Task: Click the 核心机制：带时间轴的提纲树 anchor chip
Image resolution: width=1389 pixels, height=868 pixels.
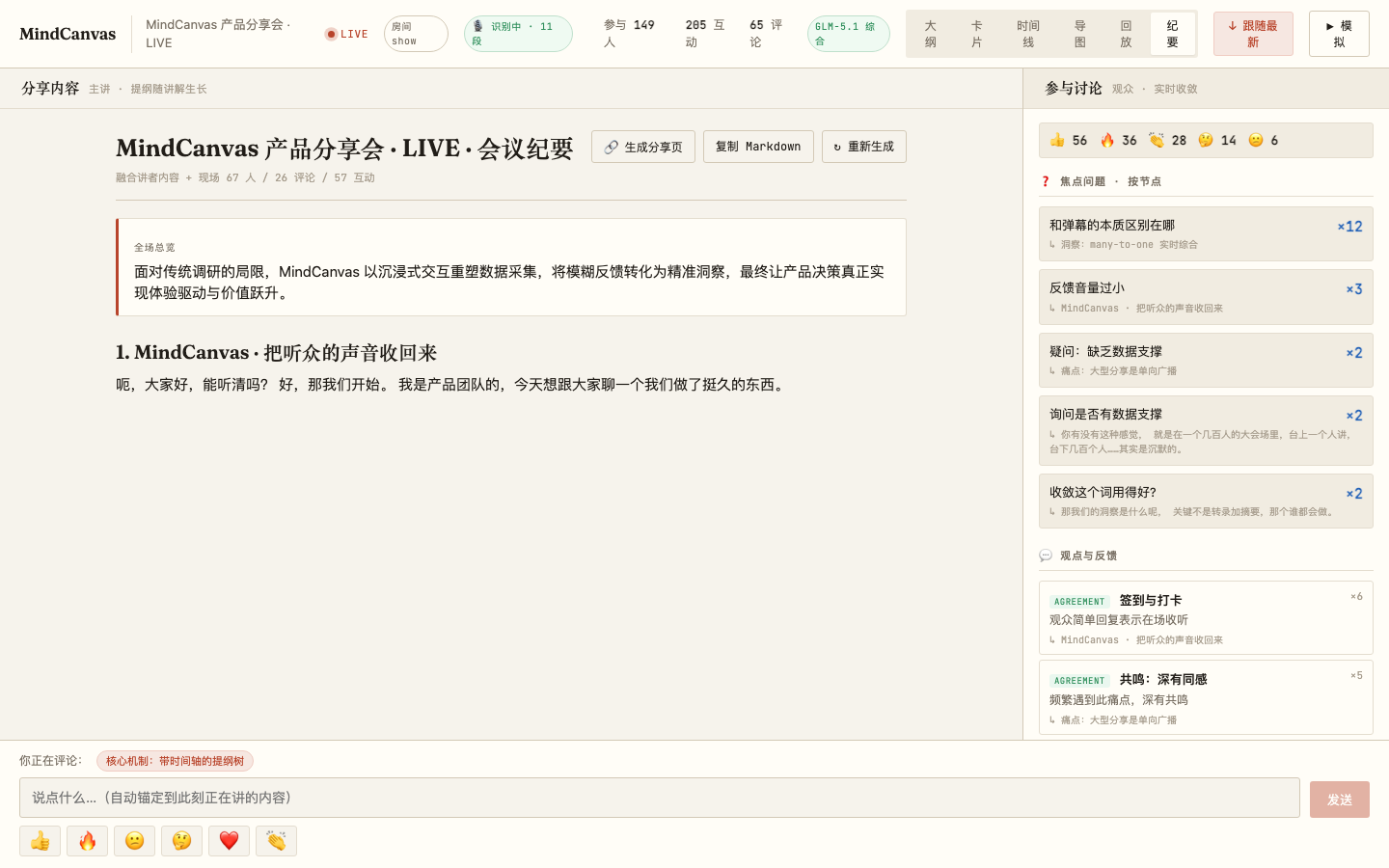Action: [x=175, y=761]
